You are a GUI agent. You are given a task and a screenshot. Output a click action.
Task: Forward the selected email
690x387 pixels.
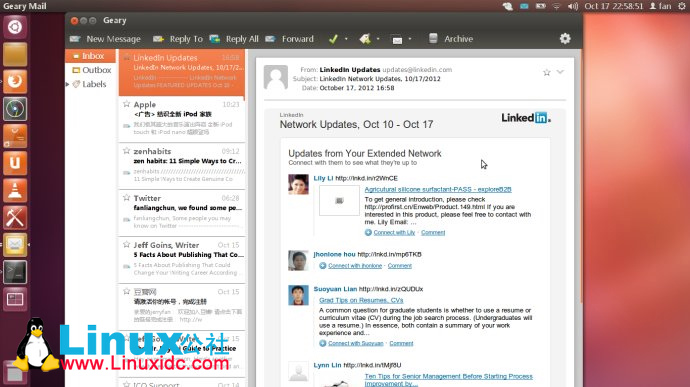(x=290, y=39)
